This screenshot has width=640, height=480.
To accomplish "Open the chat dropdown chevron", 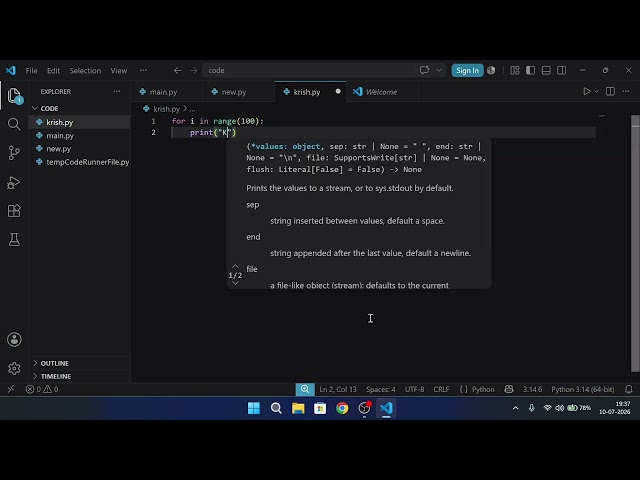I will click(x=439, y=70).
